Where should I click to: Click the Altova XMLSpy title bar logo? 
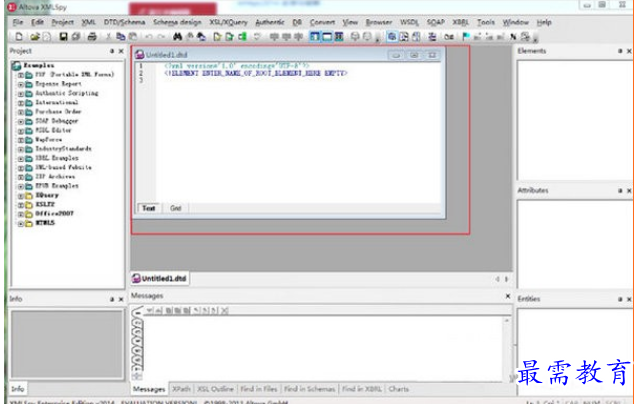click(x=12, y=7)
